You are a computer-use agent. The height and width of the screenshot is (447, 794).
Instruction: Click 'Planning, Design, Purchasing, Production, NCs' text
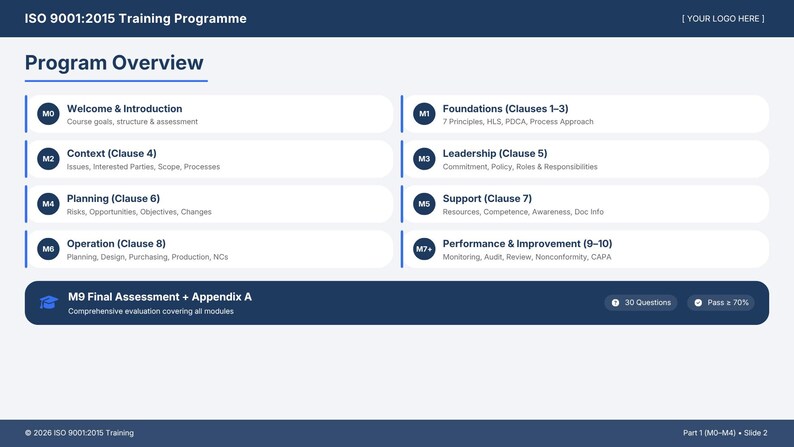point(147,257)
